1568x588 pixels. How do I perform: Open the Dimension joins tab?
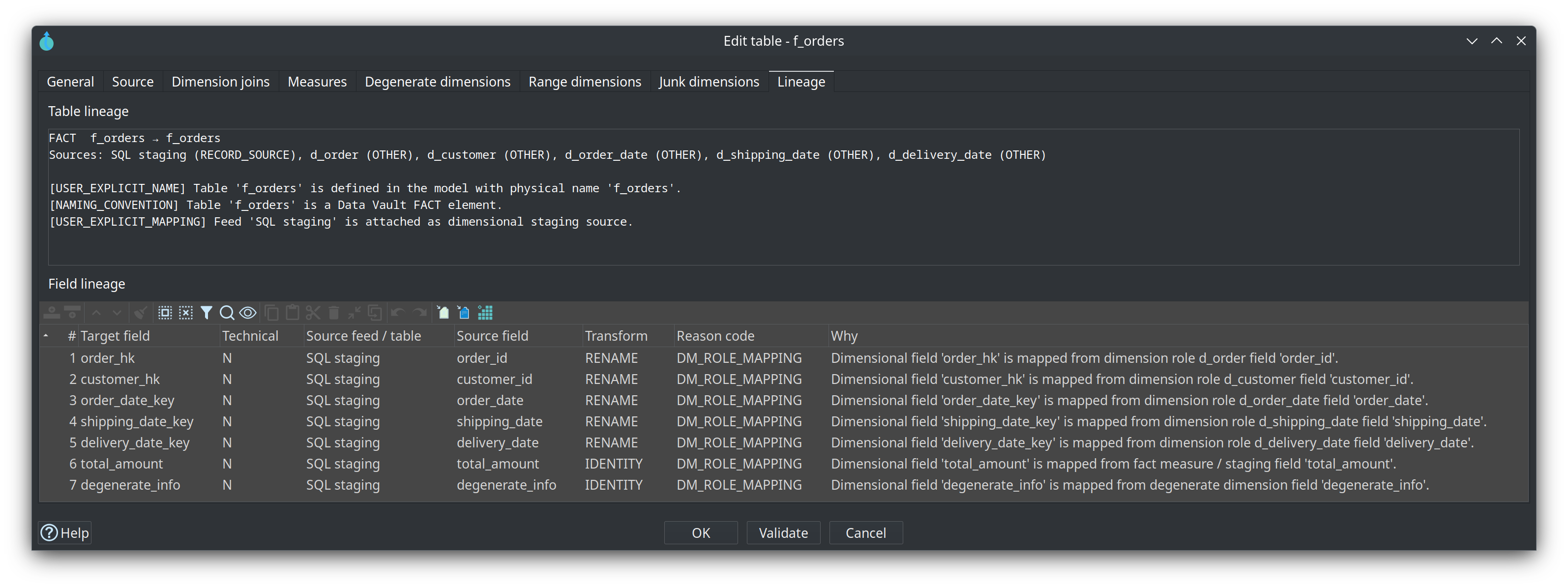pyautogui.click(x=220, y=82)
